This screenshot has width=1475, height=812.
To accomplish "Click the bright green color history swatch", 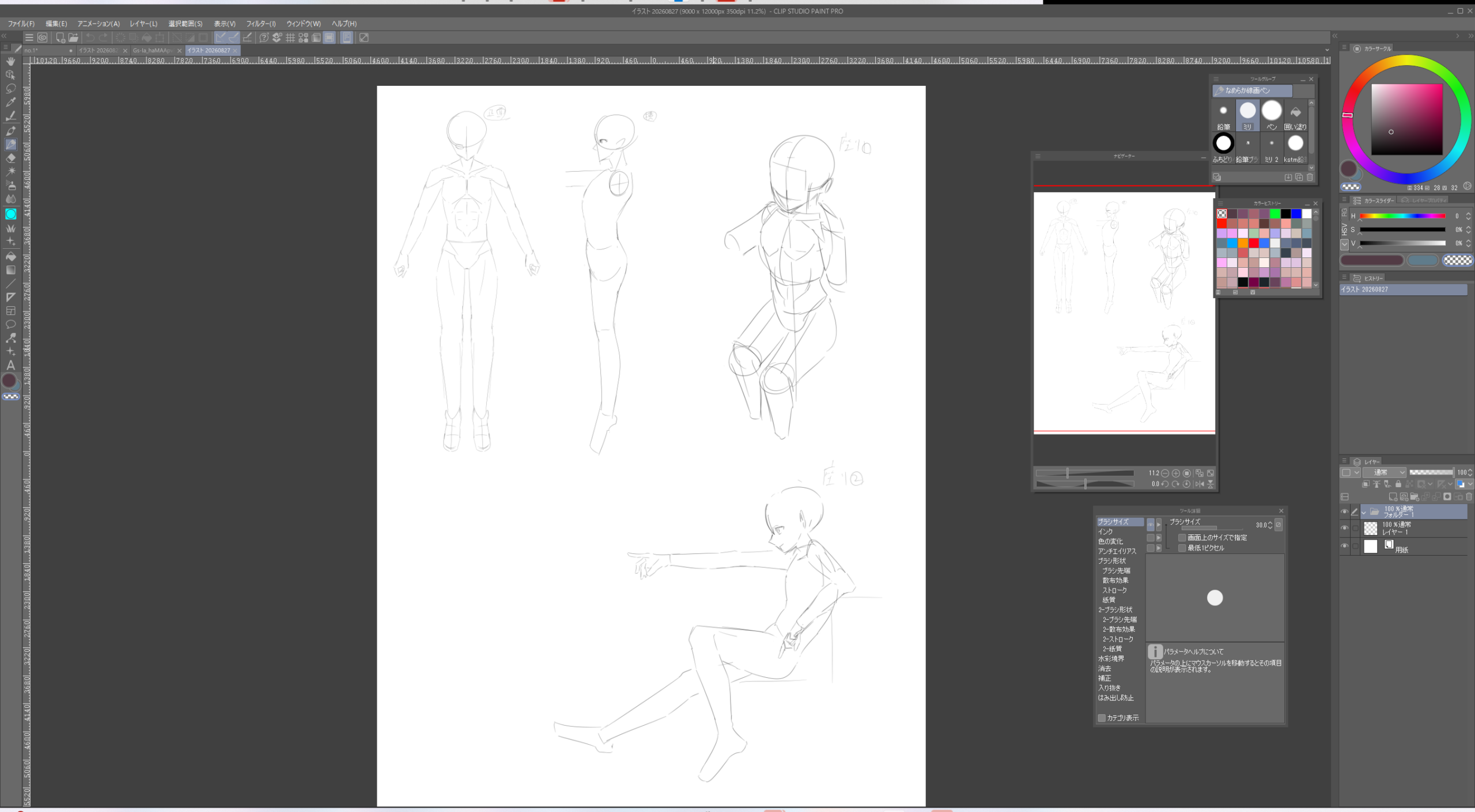I will pos(1275,214).
